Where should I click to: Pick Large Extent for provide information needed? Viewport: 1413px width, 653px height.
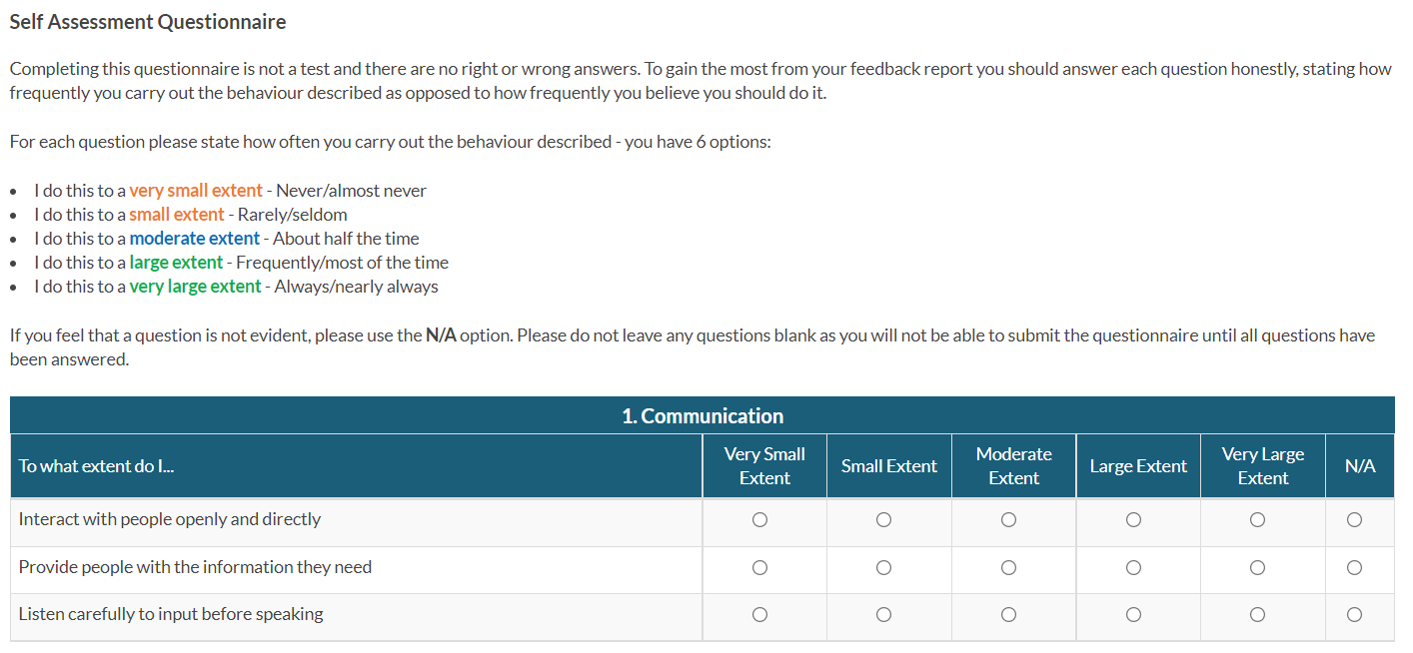tap(1133, 568)
